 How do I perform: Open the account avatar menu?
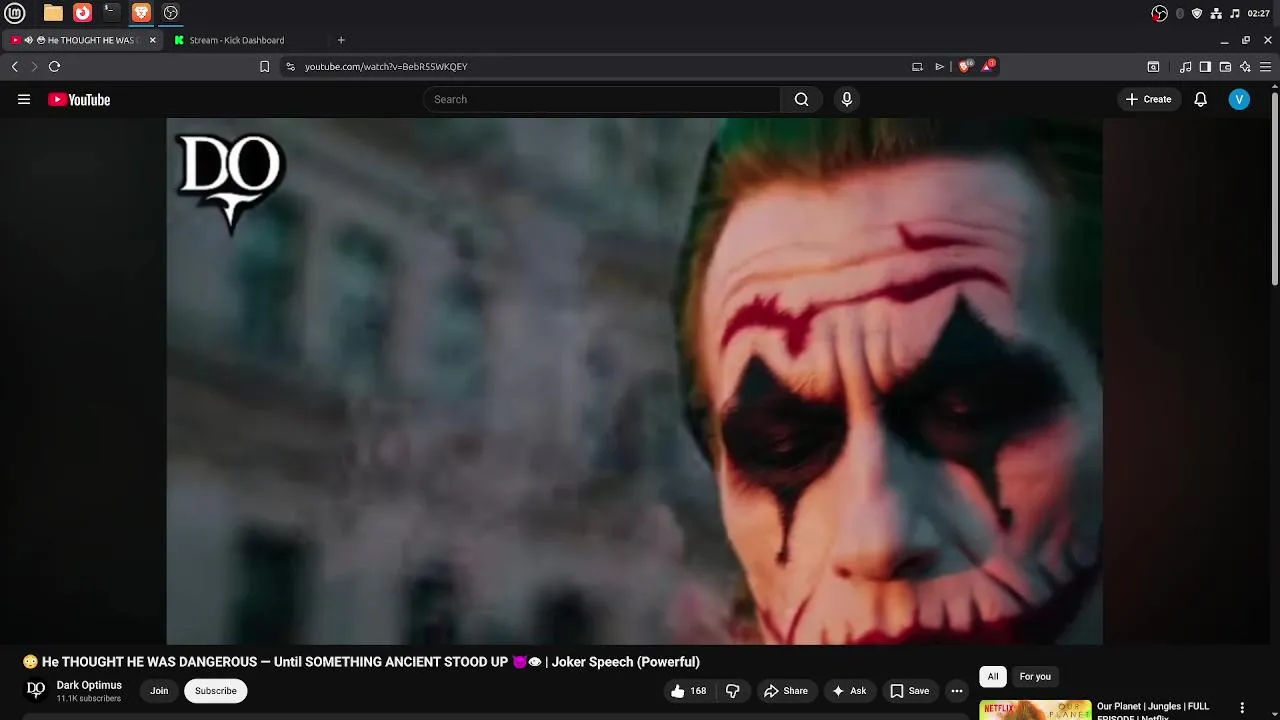(1239, 99)
